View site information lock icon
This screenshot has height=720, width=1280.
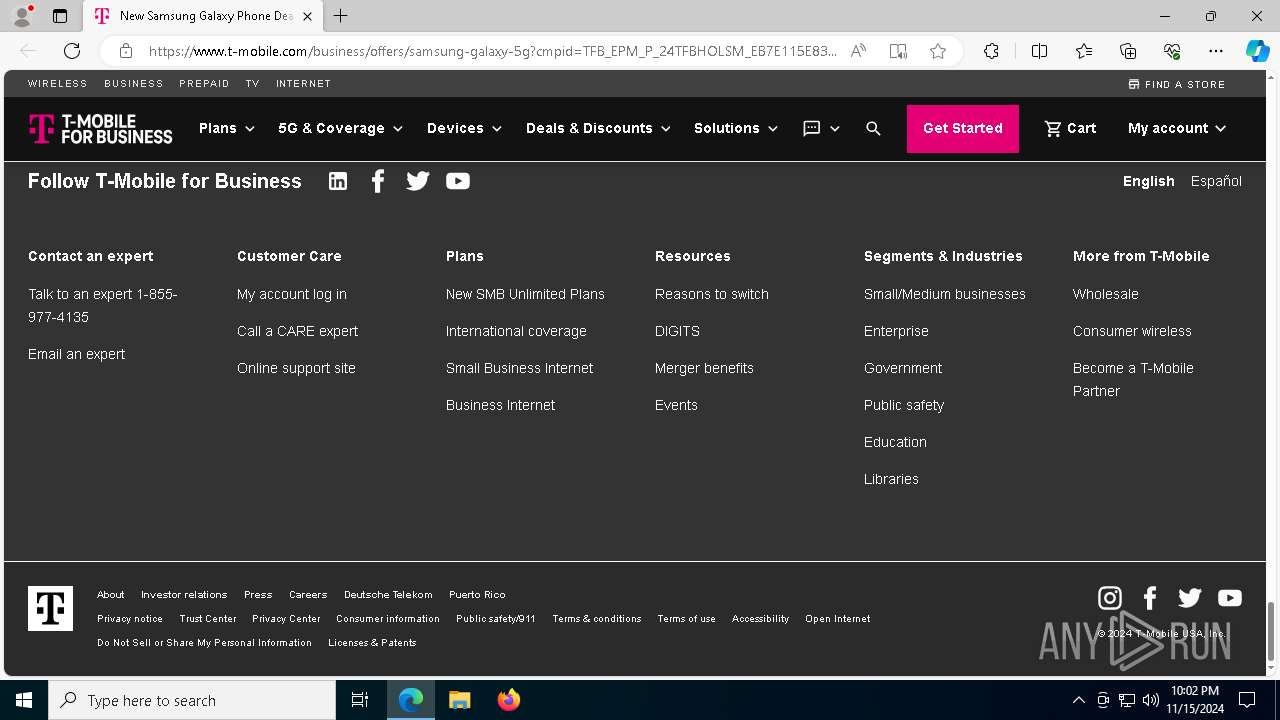pos(125,51)
